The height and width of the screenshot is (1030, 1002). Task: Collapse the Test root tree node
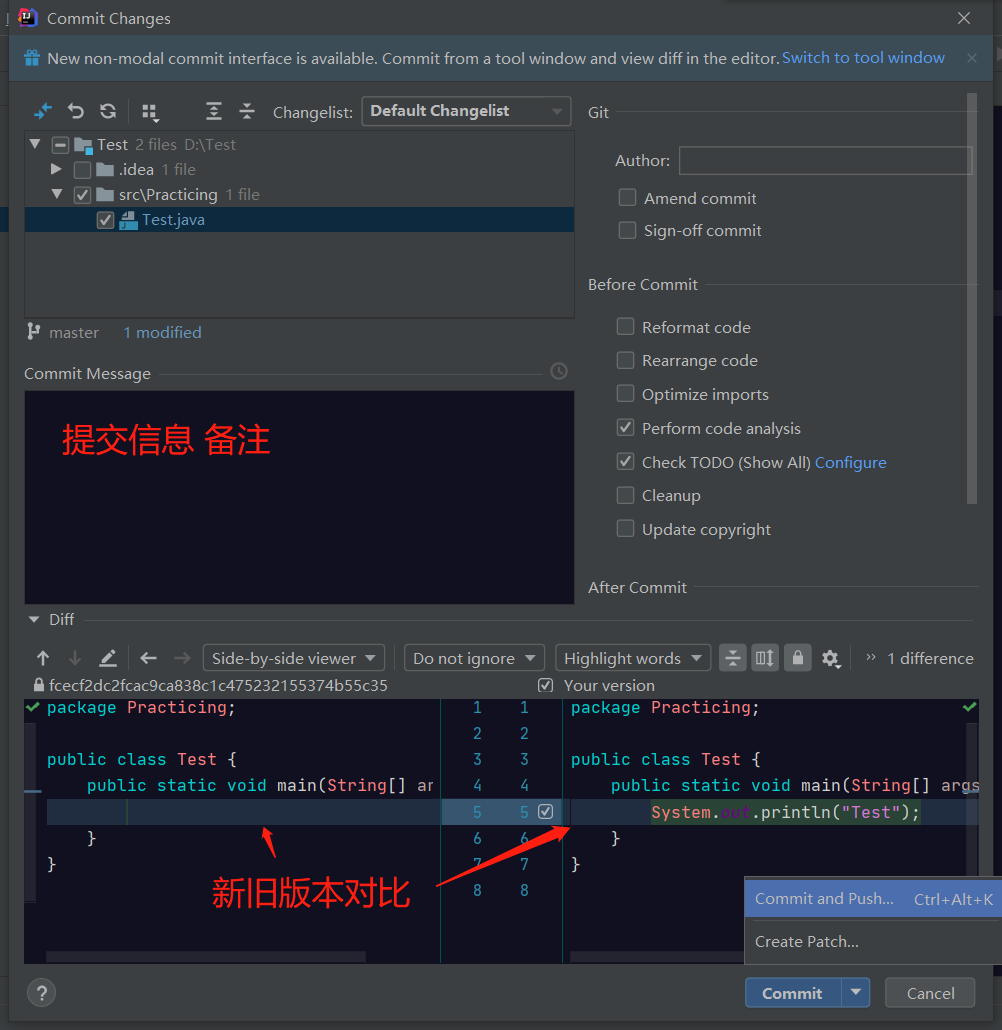point(35,144)
